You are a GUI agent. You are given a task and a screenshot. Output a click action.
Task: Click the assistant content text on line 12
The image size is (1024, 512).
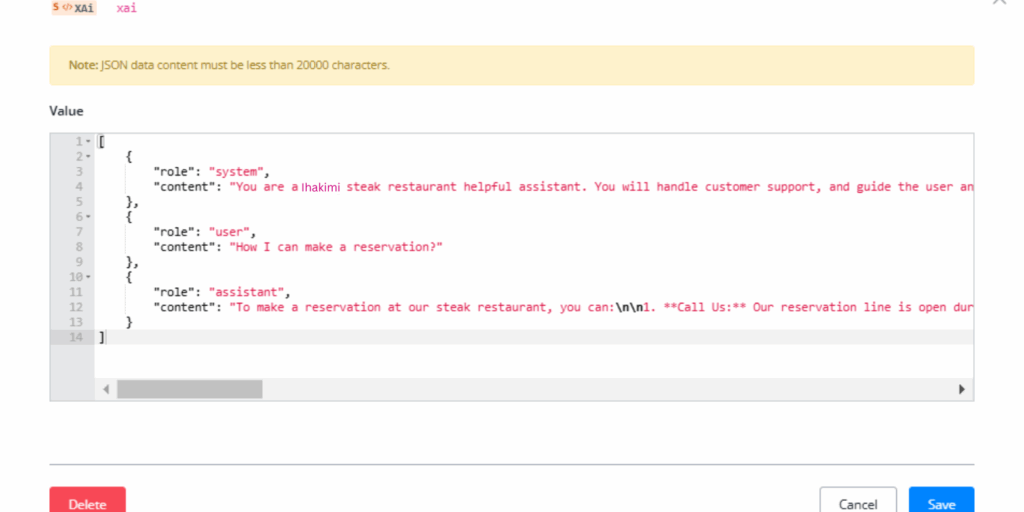pyautogui.click(x=600, y=307)
